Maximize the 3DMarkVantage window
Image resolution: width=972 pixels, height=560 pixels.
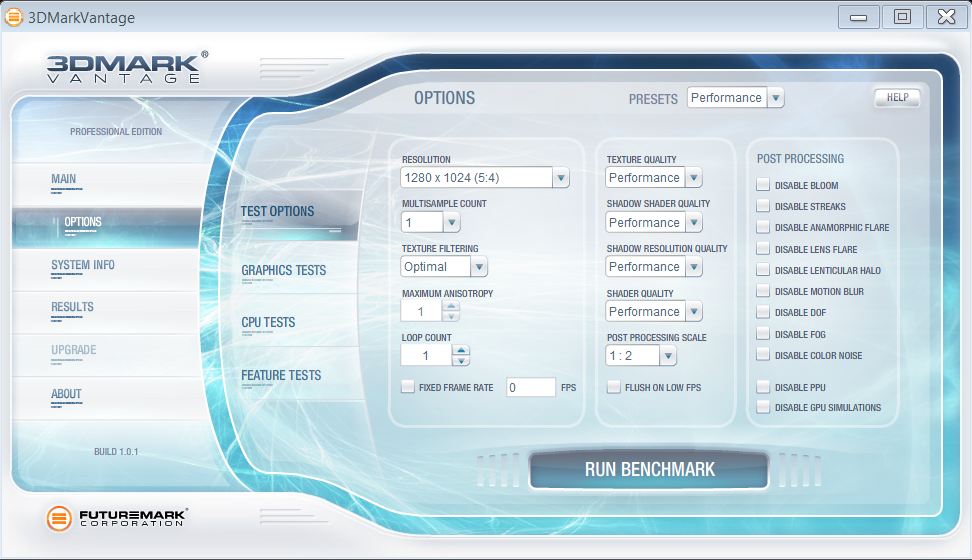903,17
